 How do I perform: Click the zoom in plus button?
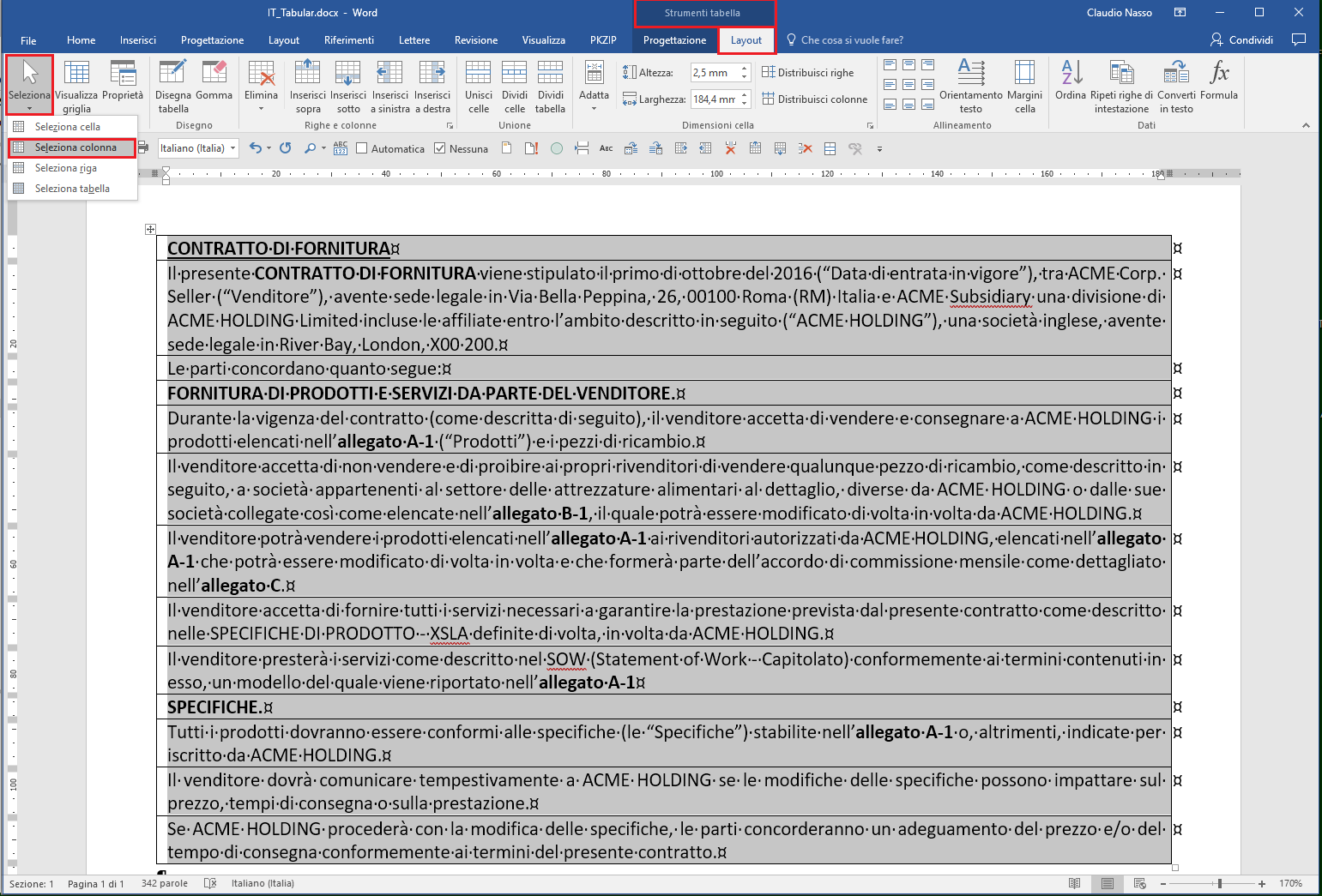click(x=1262, y=883)
